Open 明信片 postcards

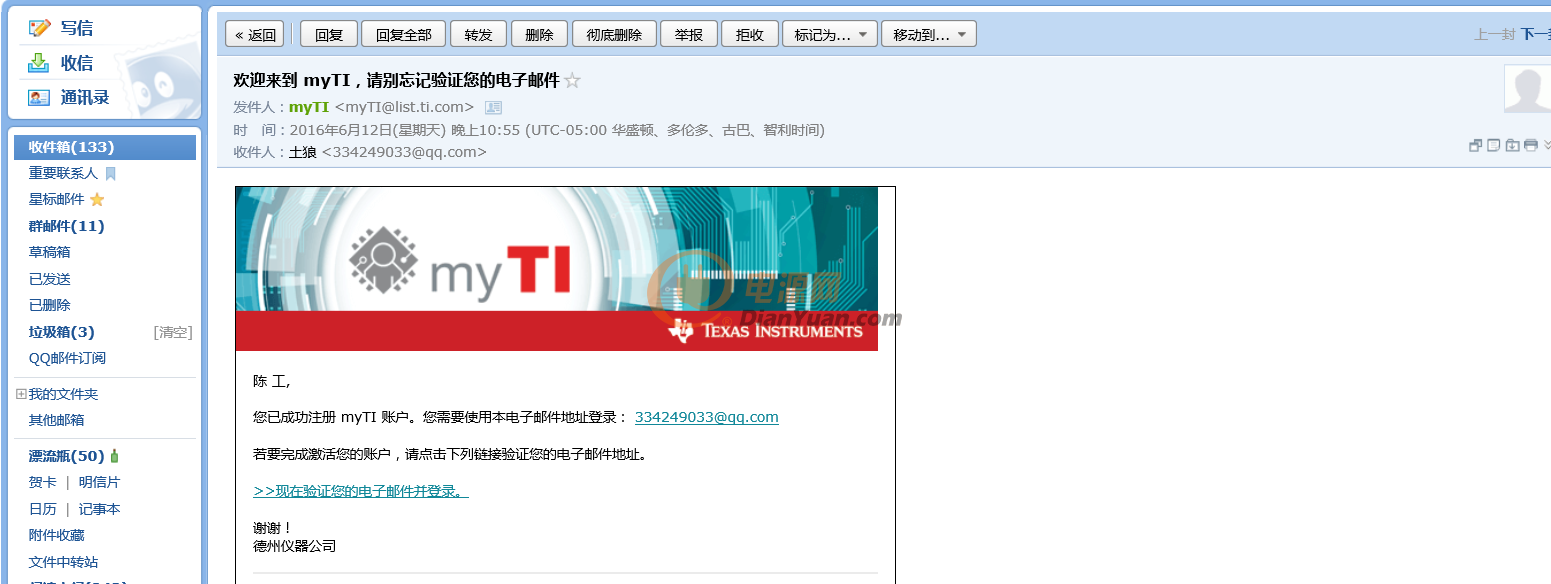coord(100,482)
